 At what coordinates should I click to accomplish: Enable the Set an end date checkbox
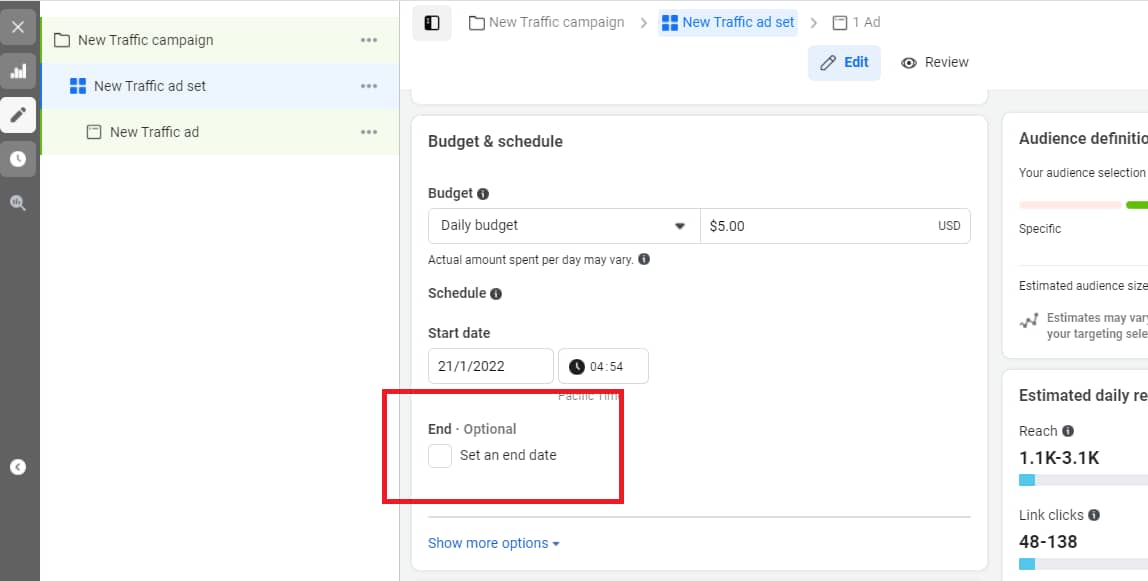pos(438,455)
